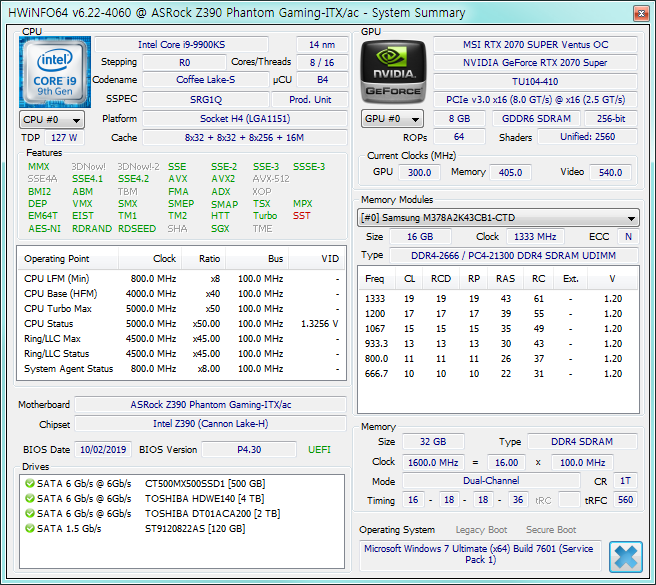Click the SGX feature flag
Screen dimensions: 656x585
pyautogui.click(x=220, y=229)
